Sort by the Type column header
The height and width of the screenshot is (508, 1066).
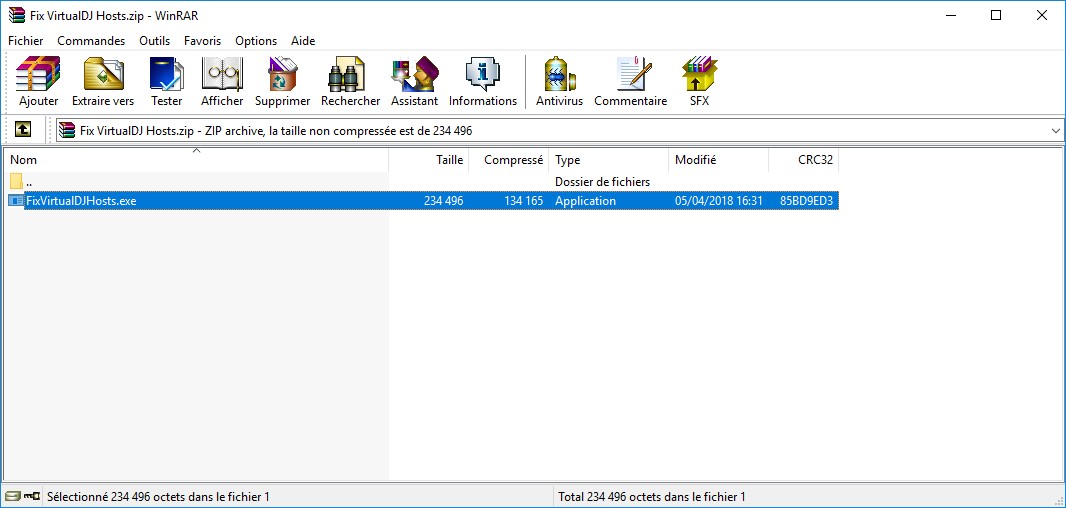(x=608, y=160)
